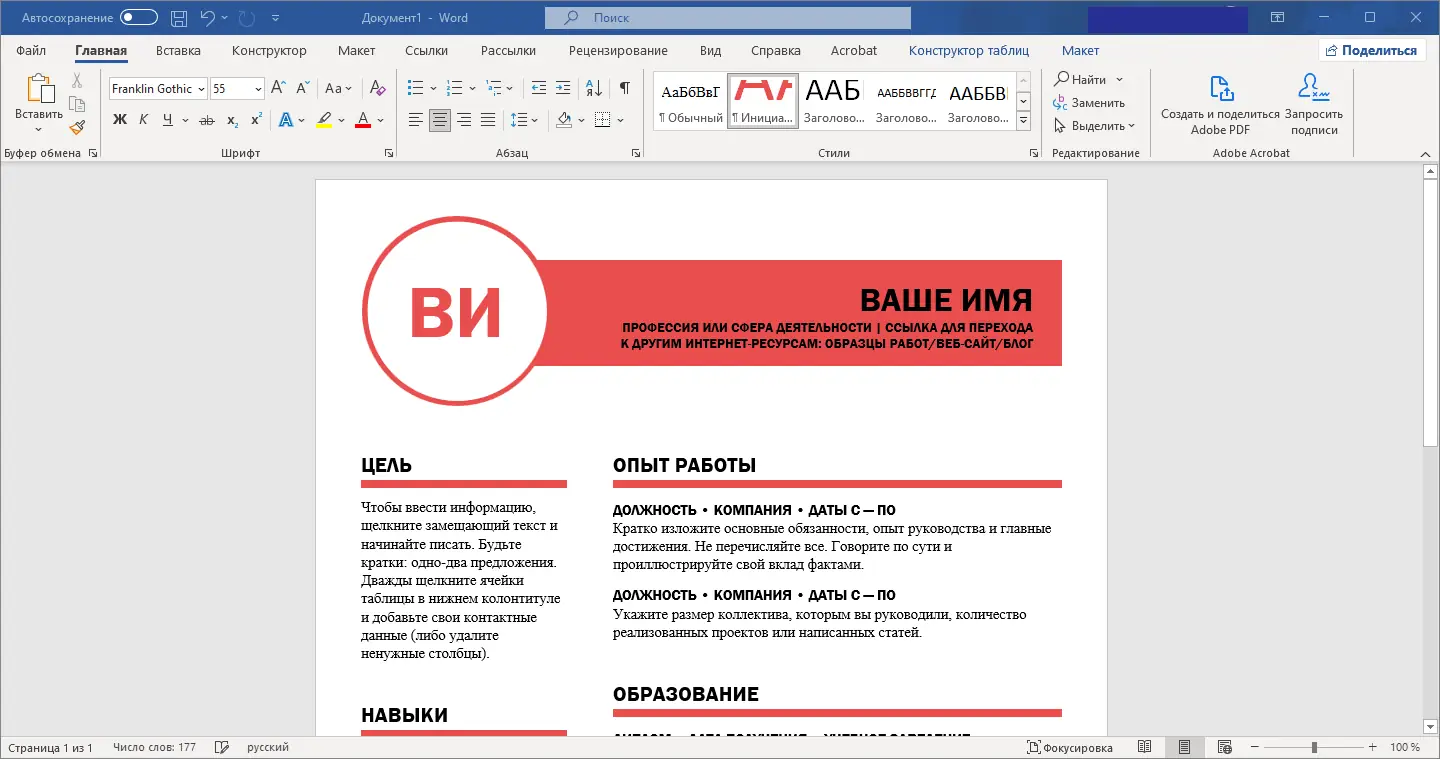Click the Copy icon in clipboard group
This screenshot has height=759, width=1440.
coord(77,104)
